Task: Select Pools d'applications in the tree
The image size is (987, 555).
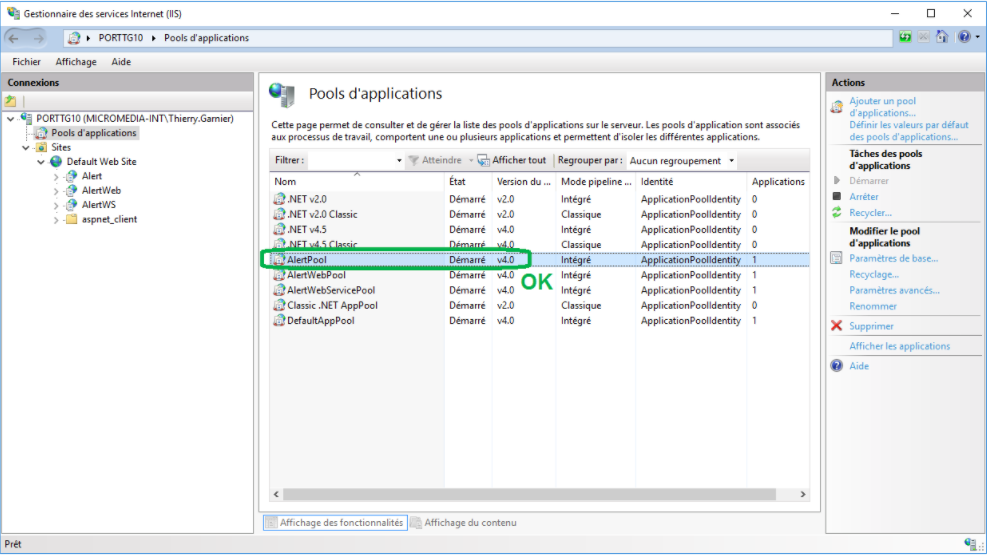Action: pyautogui.click(x=94, y=133)
